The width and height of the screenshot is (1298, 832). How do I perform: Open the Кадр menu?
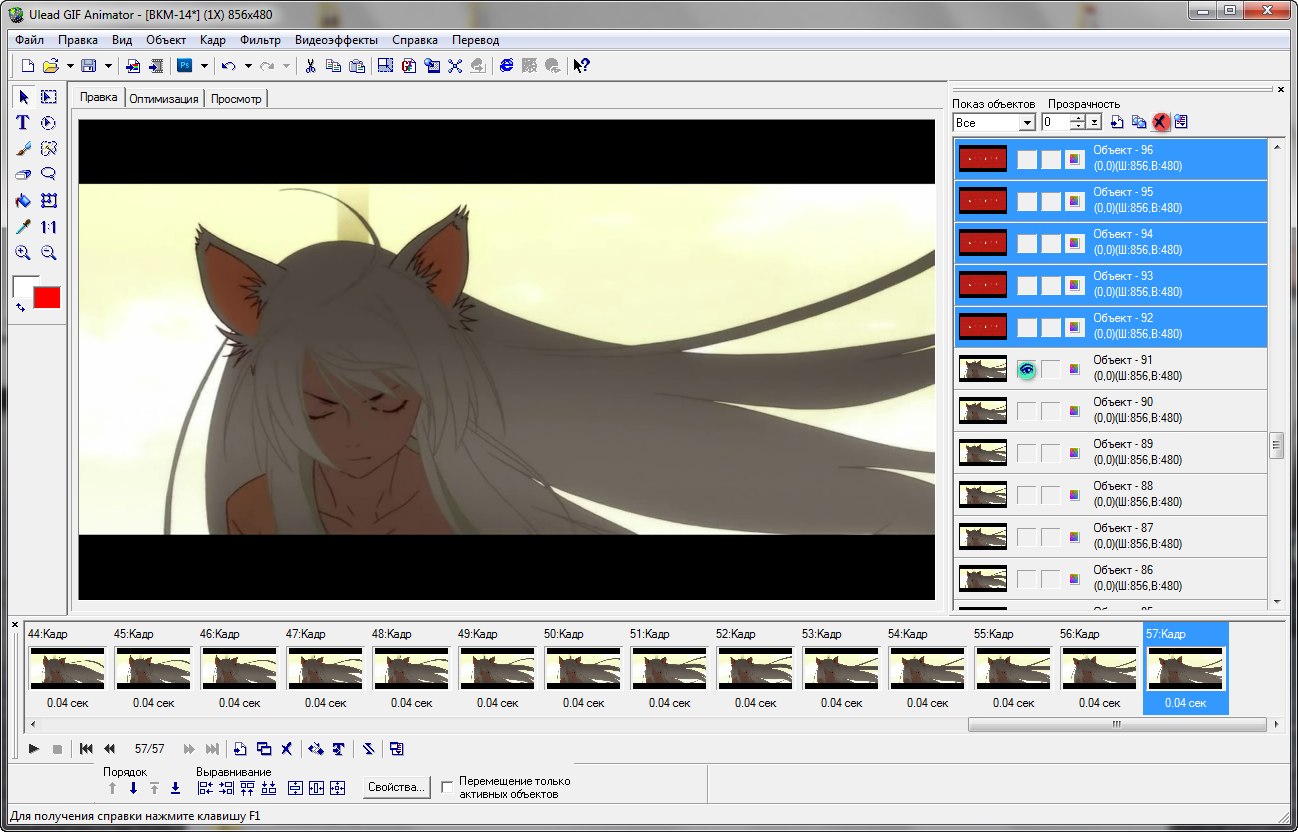click(212, 40)
